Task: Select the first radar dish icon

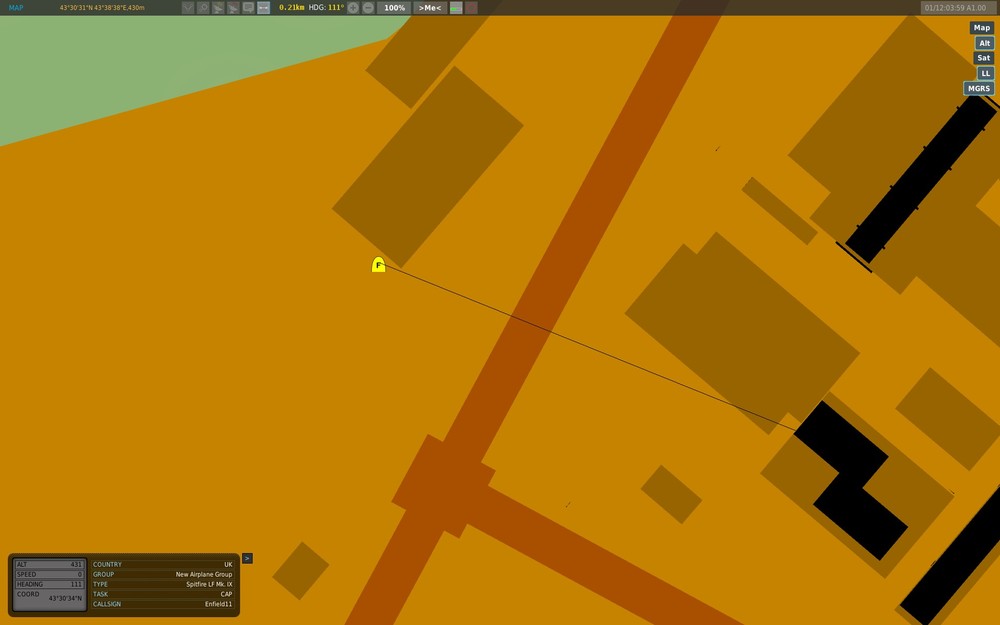Action: click(x=218, y=8)
